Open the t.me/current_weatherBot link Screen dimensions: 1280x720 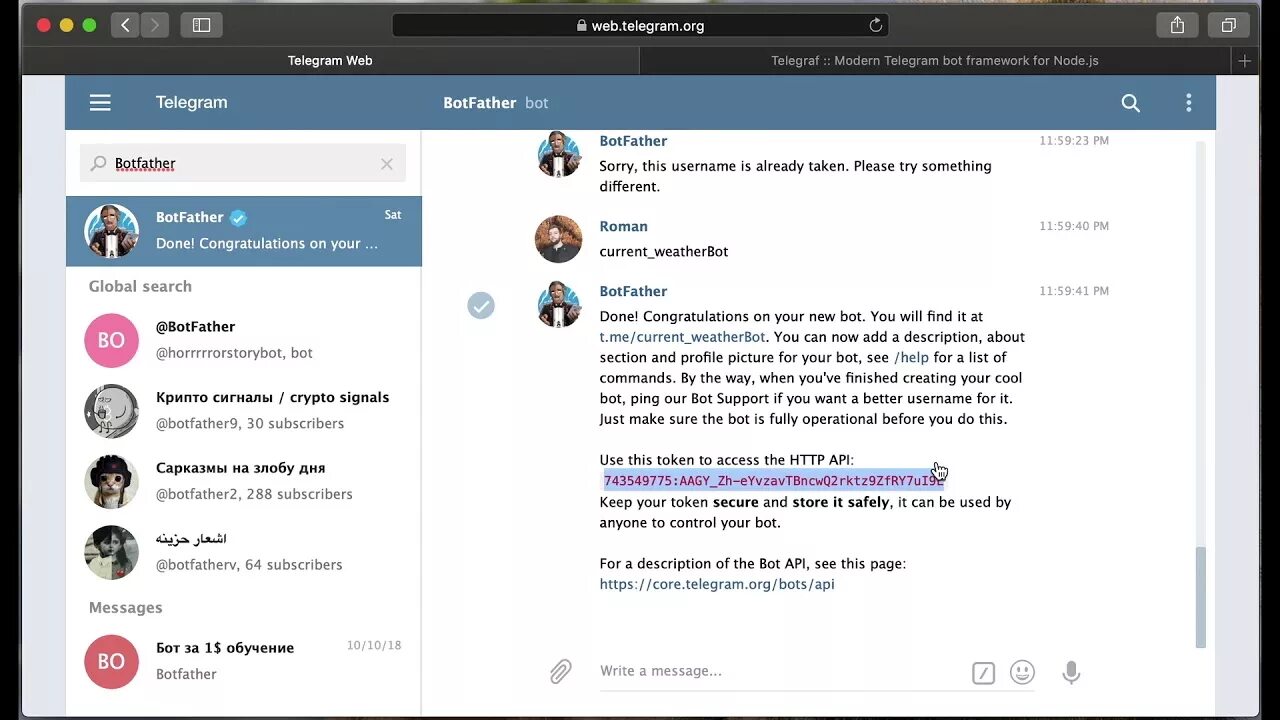coord(682,337)
